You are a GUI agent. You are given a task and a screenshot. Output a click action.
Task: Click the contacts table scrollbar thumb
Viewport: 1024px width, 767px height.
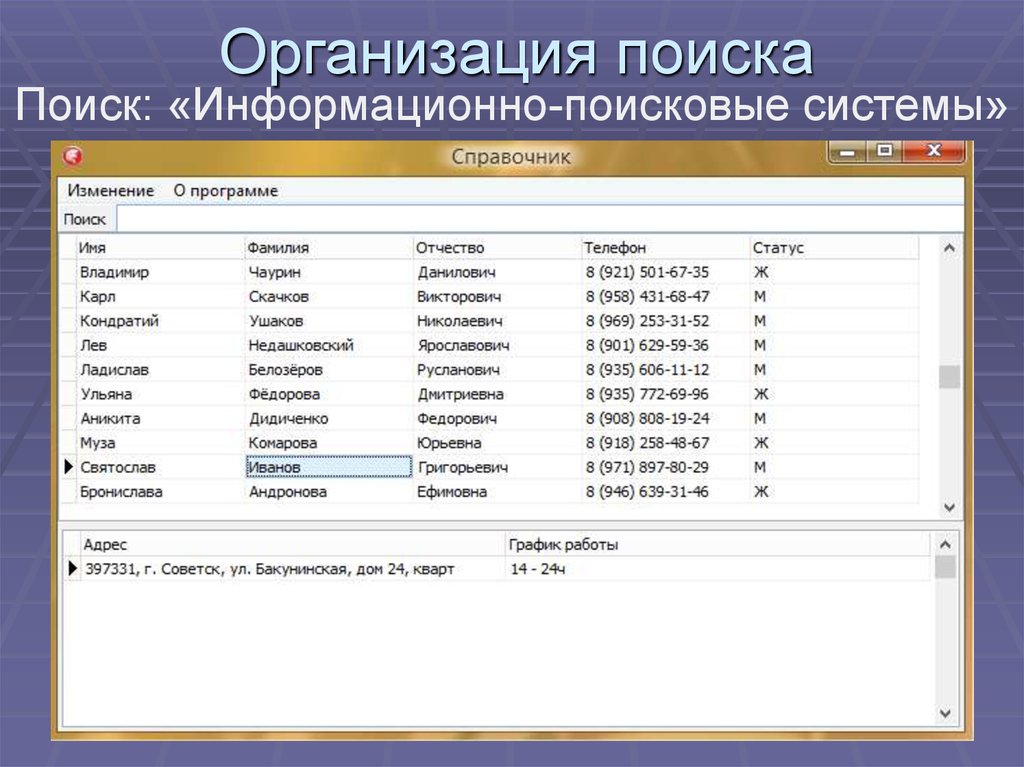[949, 377]
